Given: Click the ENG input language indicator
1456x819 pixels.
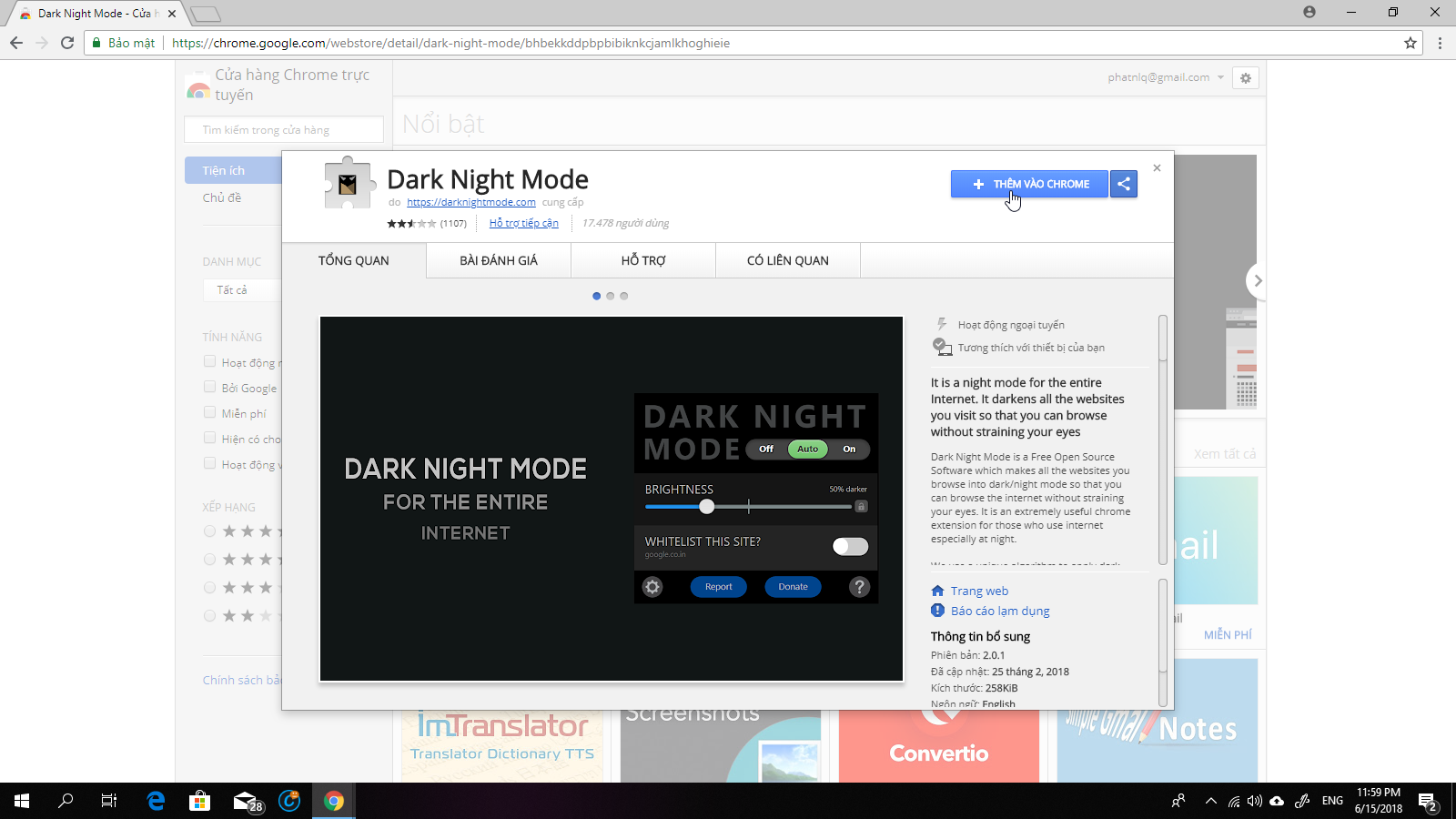Looking at the screenshot, I should tap(1332, 801).
